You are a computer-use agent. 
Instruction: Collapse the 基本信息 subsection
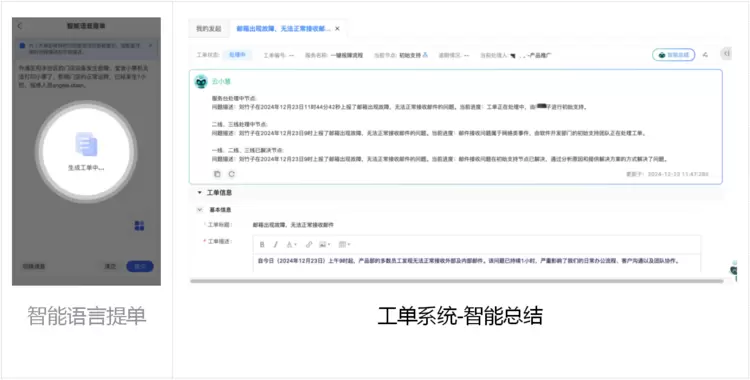[200, 210]
